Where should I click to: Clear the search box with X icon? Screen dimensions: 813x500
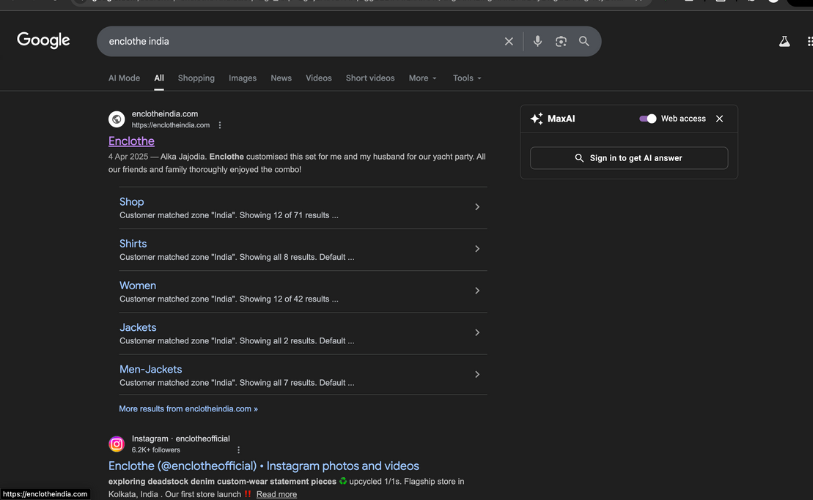click(x=509, y=41)
